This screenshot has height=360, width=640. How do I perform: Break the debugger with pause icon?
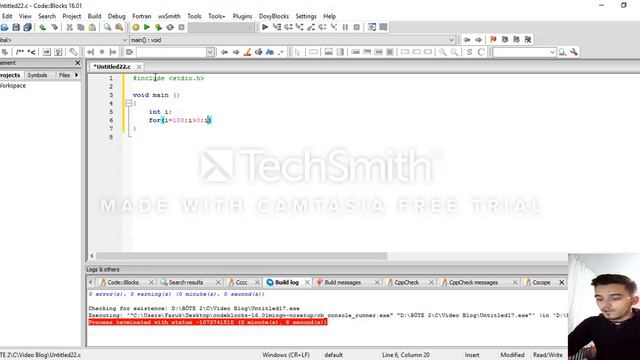pyautogui.click(x=345, y=27)
